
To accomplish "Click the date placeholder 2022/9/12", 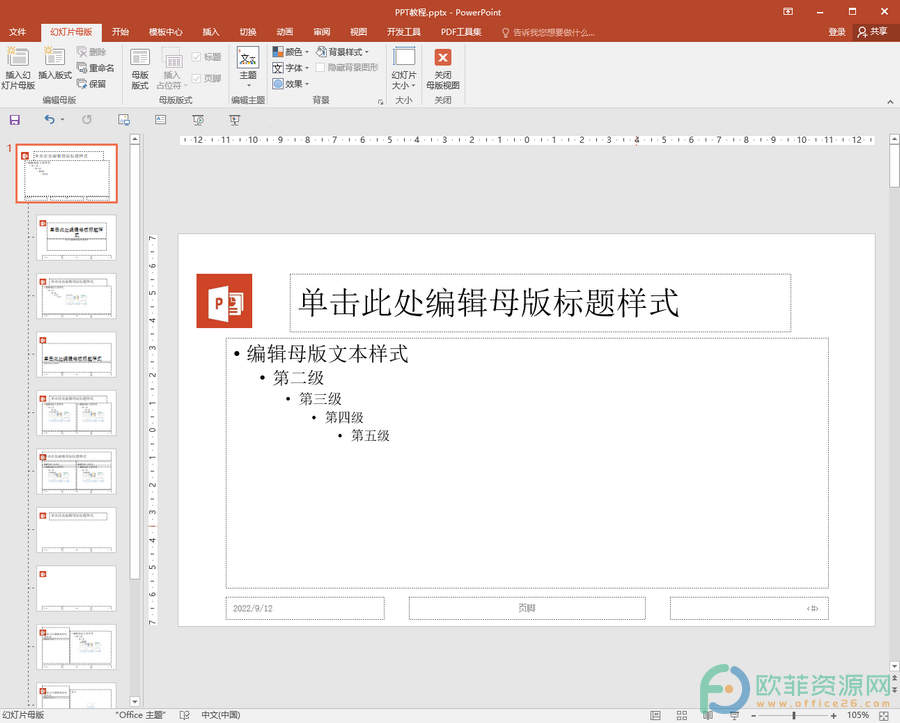I will [x=305, y=608].
